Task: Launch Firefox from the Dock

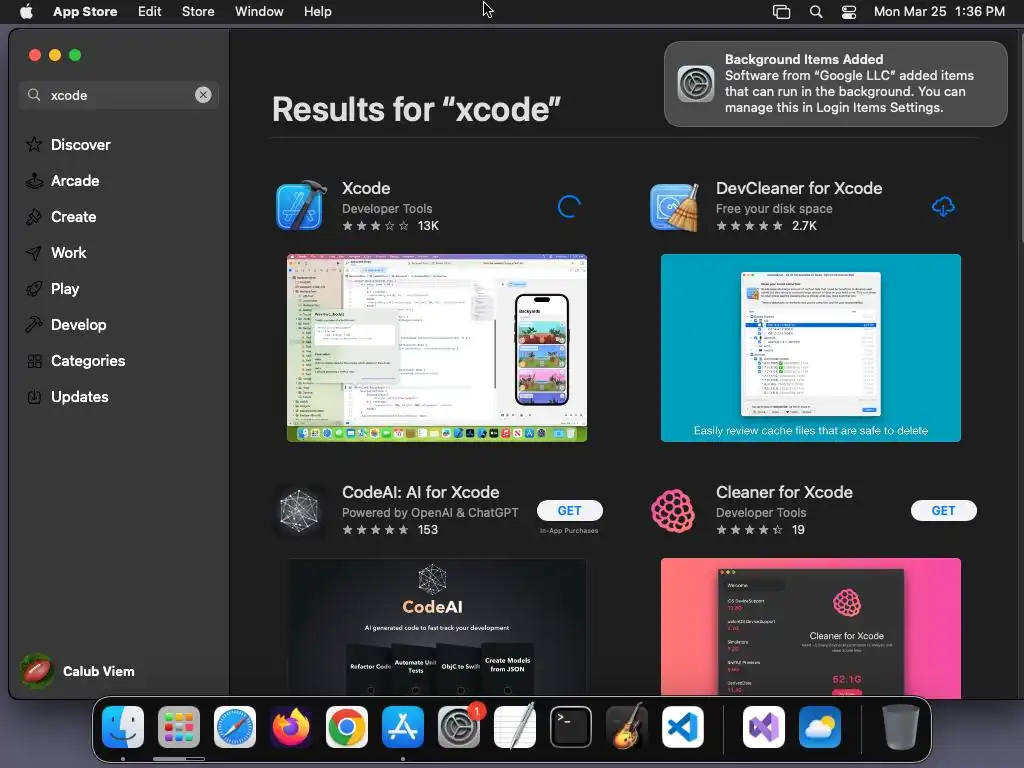Action: (291, 727)
